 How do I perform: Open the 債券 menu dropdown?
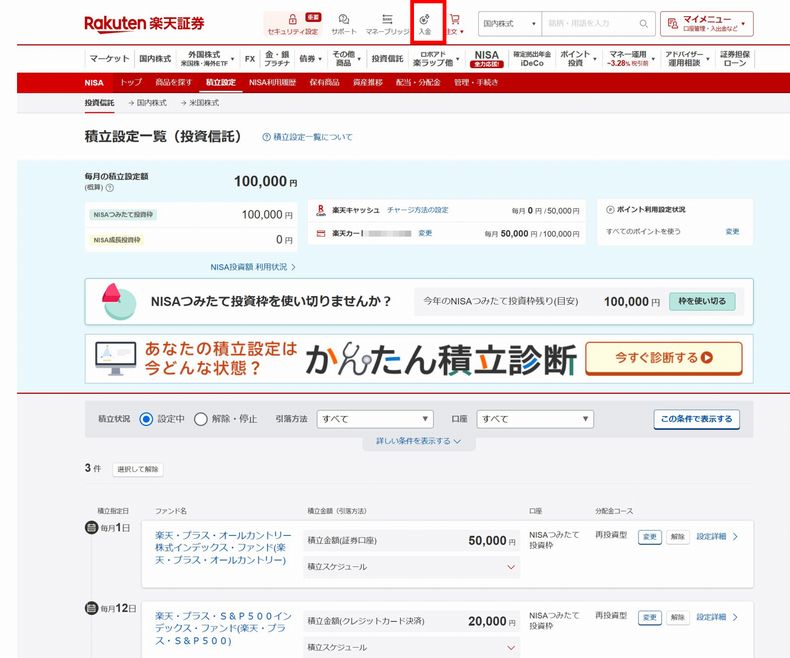(310, 58)
